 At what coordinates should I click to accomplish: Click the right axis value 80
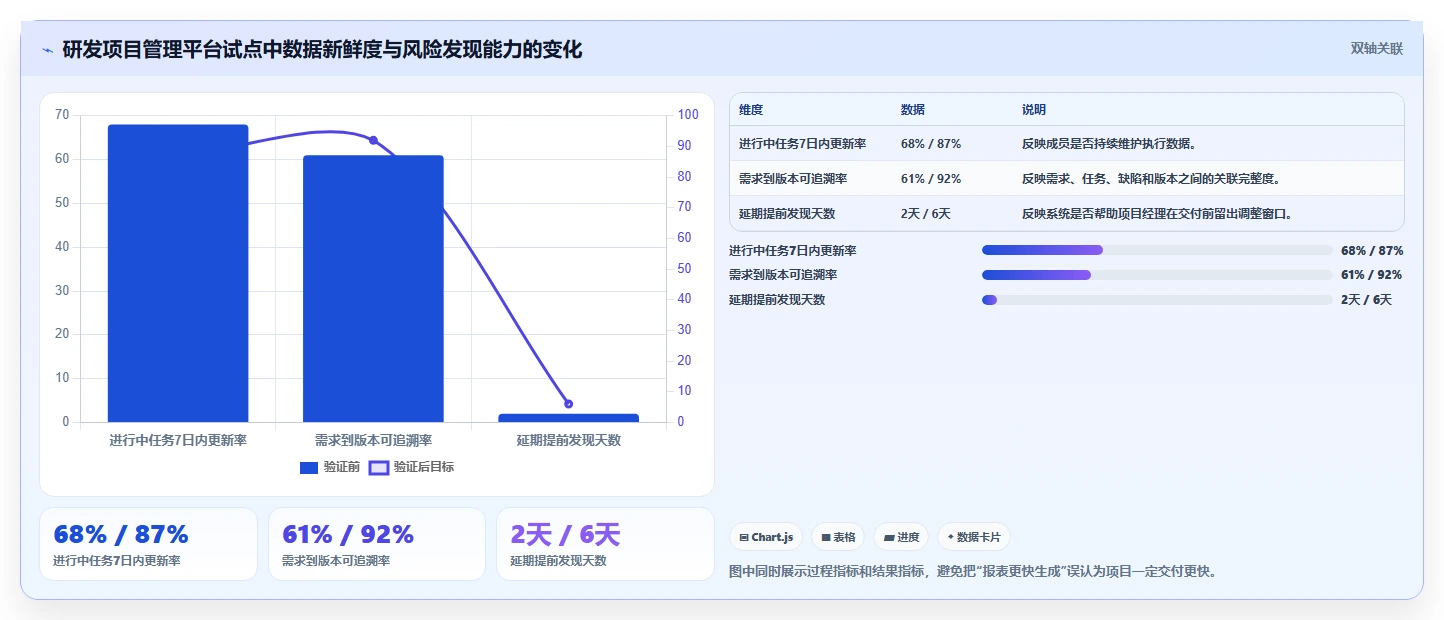coord(685,177)
